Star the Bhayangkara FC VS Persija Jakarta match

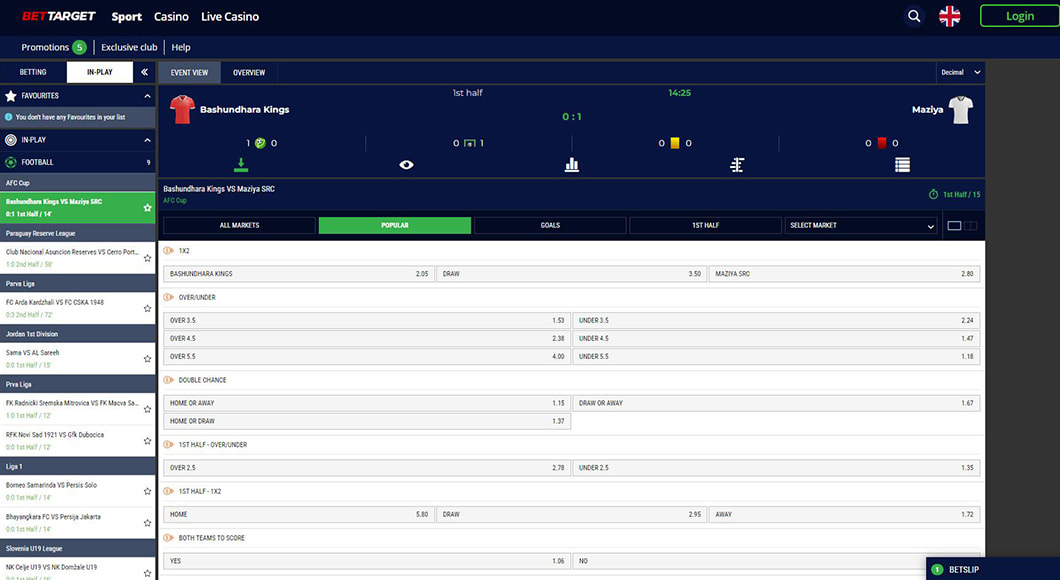(147, 523)
